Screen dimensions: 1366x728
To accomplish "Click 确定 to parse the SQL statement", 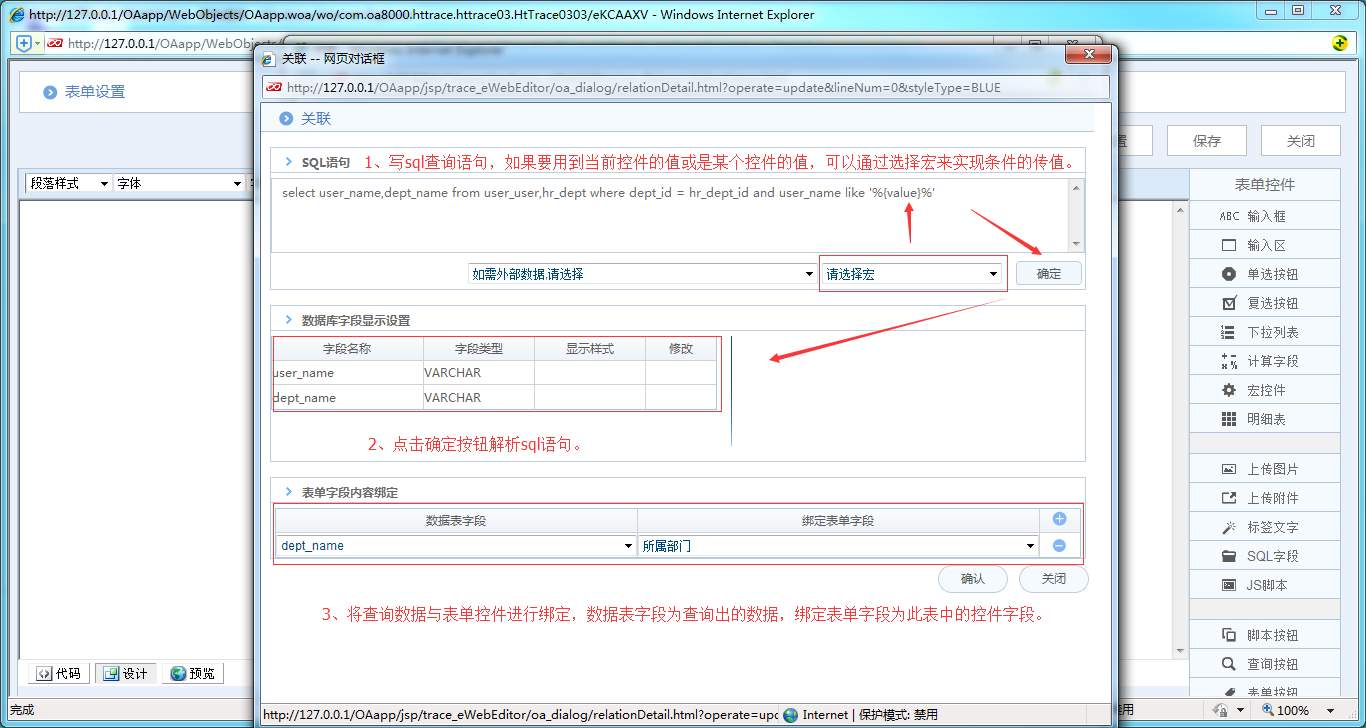I will pyautogui.click(x=1049, y=274).
